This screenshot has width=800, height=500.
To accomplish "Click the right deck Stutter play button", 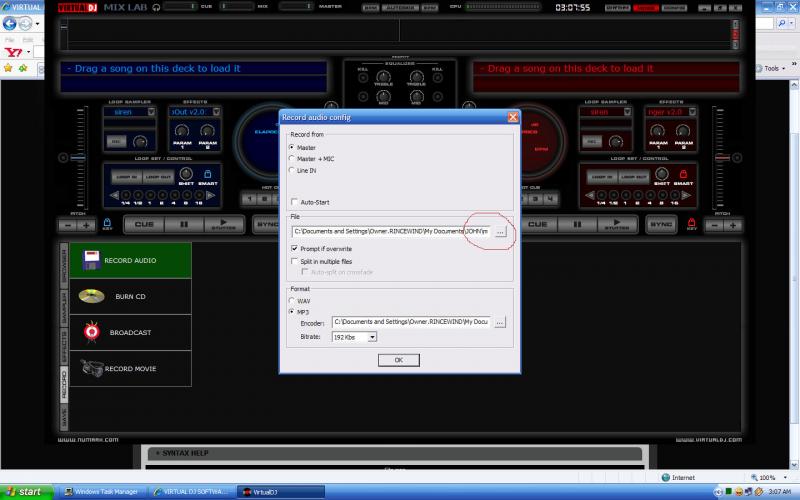I will click(617, 224).
